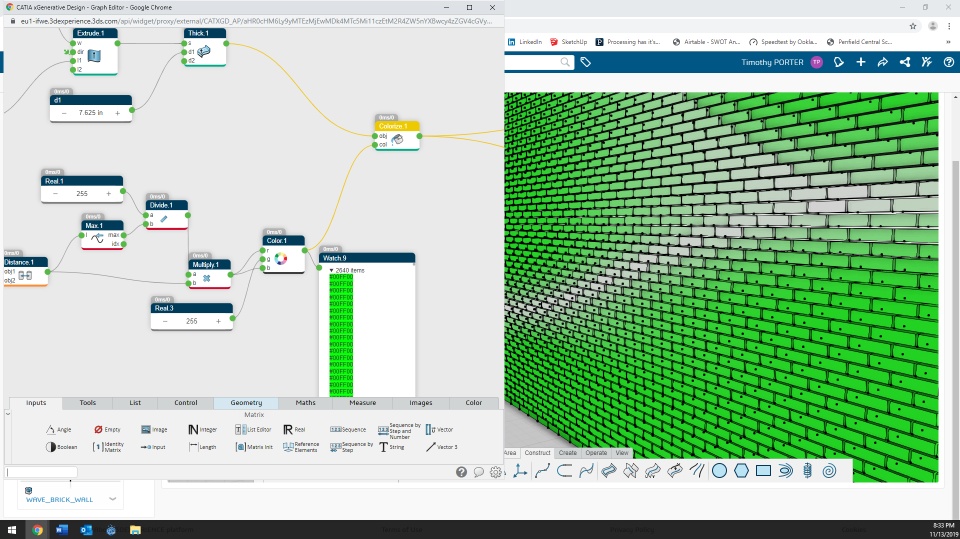Insert a Matrix Init node
This screenshot has height=539, width=960.
(x=254, y=447)
